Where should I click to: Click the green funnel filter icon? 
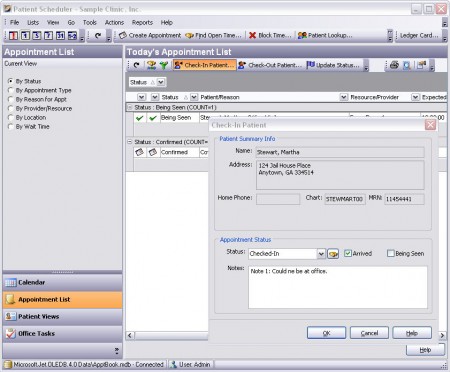click(164, 65)
